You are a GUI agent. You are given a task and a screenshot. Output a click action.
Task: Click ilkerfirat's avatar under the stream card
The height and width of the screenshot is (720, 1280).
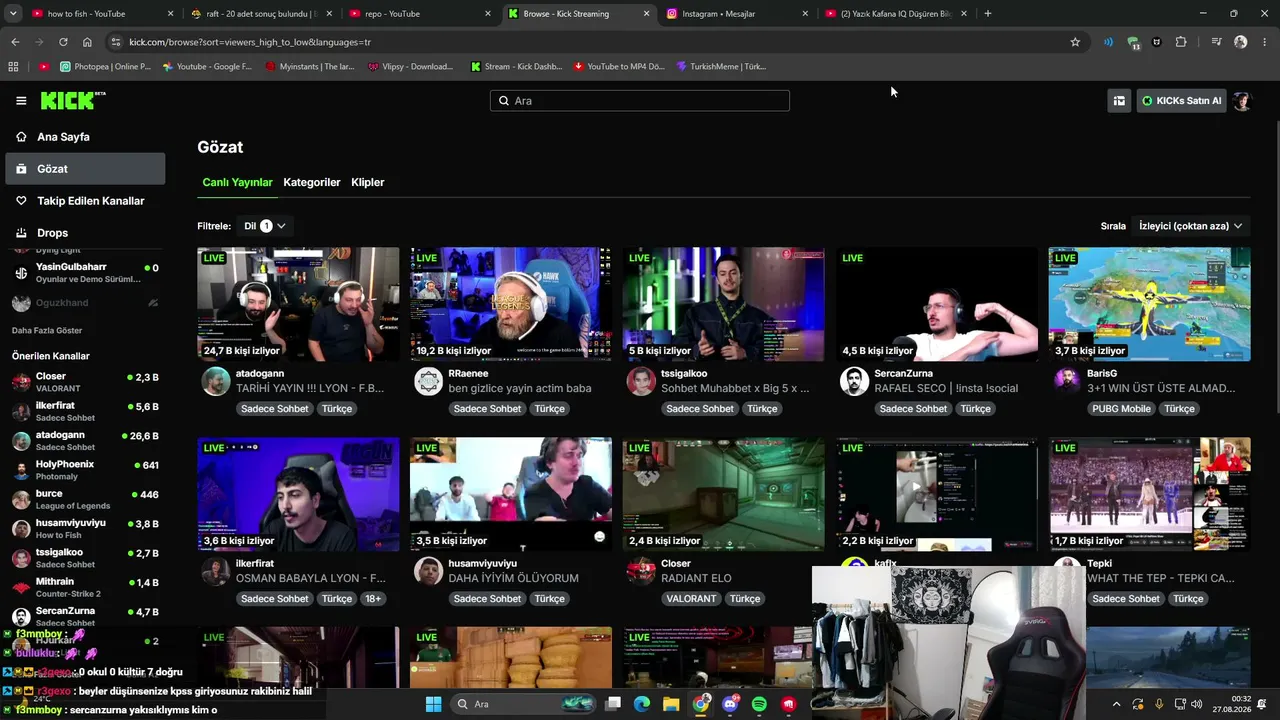(x=216, y=571)
